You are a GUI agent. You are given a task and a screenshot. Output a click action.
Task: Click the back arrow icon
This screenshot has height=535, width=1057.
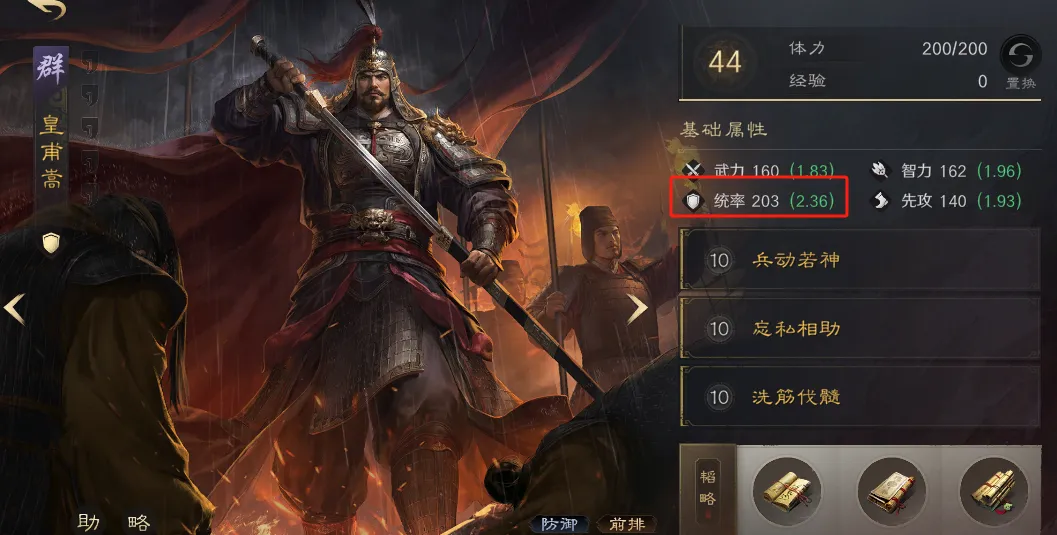47,8
